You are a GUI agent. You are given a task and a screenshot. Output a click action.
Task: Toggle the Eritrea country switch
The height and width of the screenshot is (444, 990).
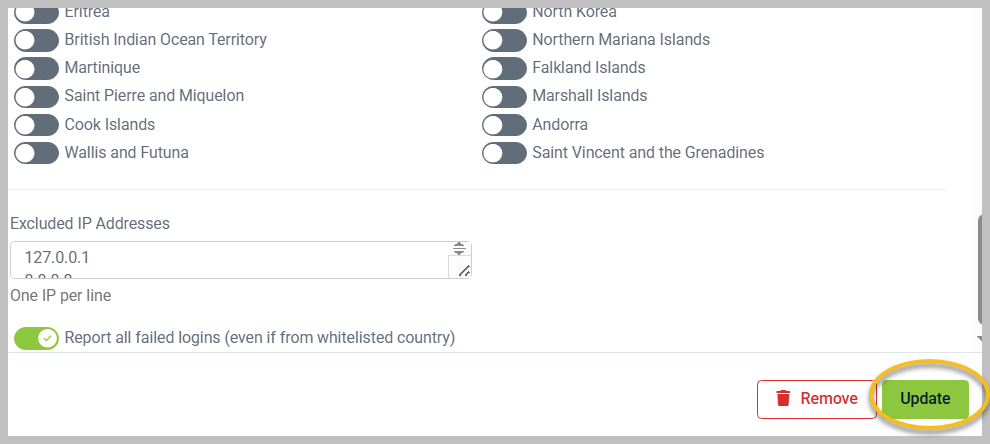[x=36, y=13]
